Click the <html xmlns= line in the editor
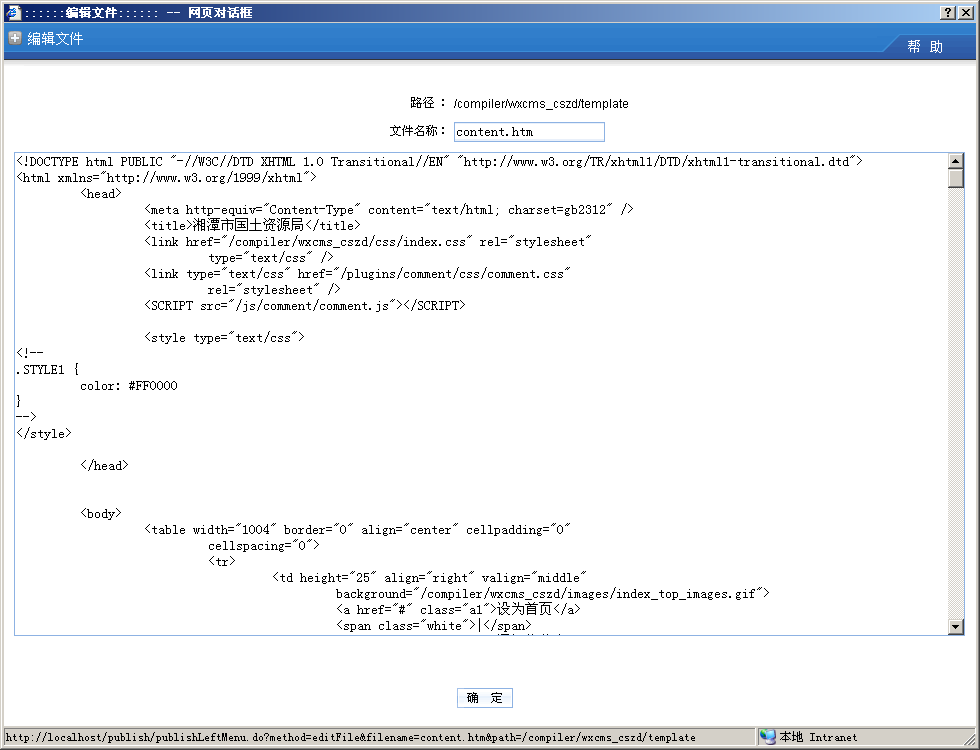980x750 pixels. (166, 178)
